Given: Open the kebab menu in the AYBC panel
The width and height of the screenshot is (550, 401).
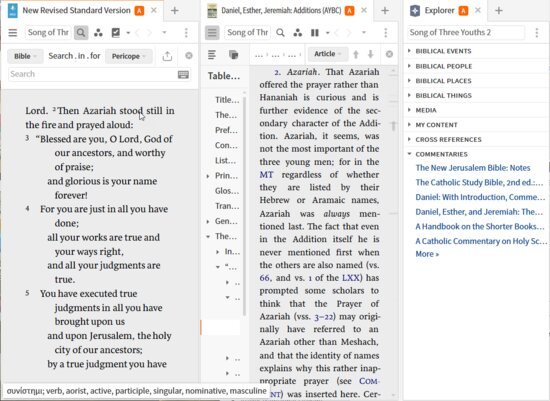Looking at the screenshot, I should 386,33.
